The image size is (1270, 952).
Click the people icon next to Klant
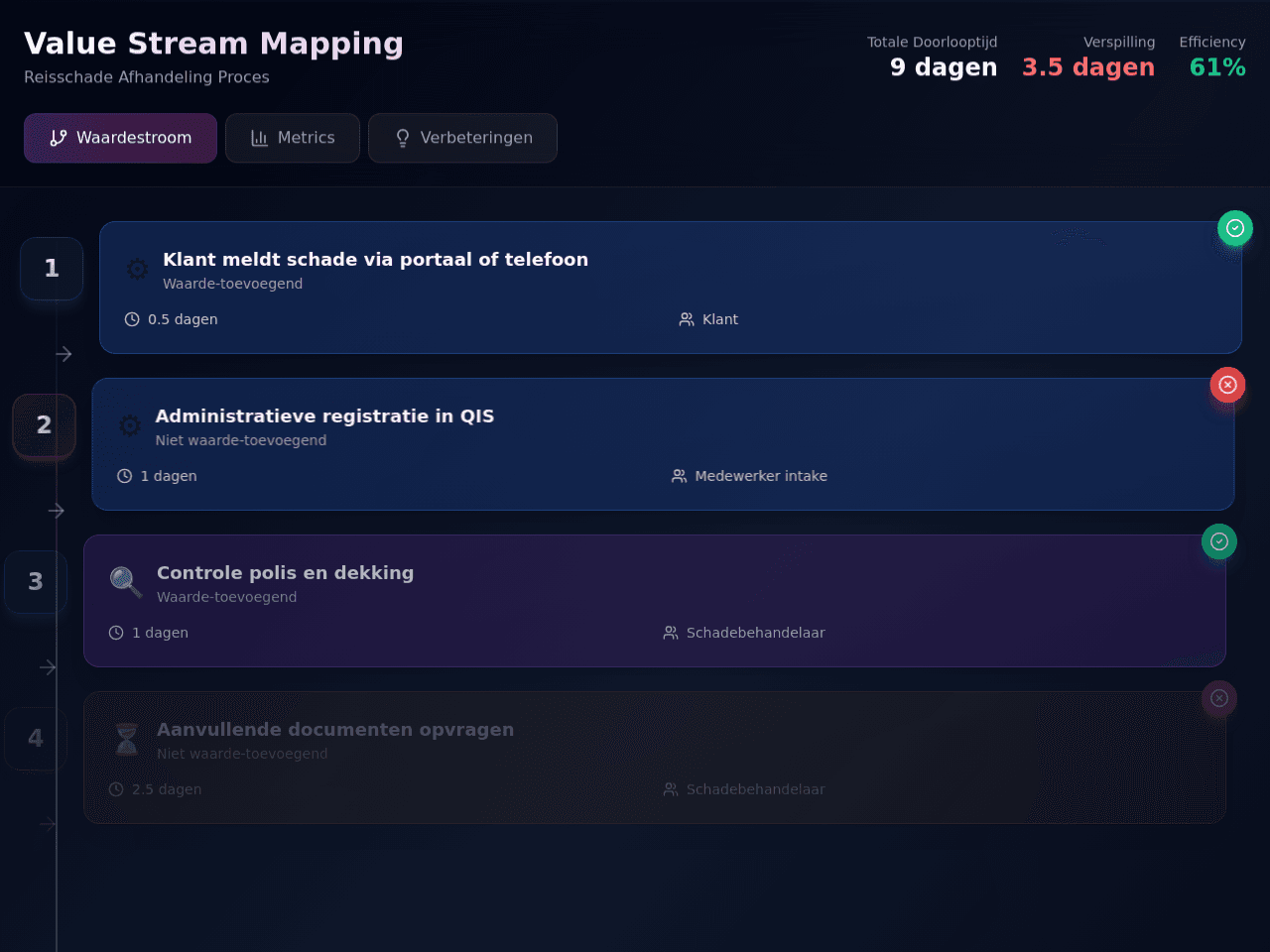687,319
